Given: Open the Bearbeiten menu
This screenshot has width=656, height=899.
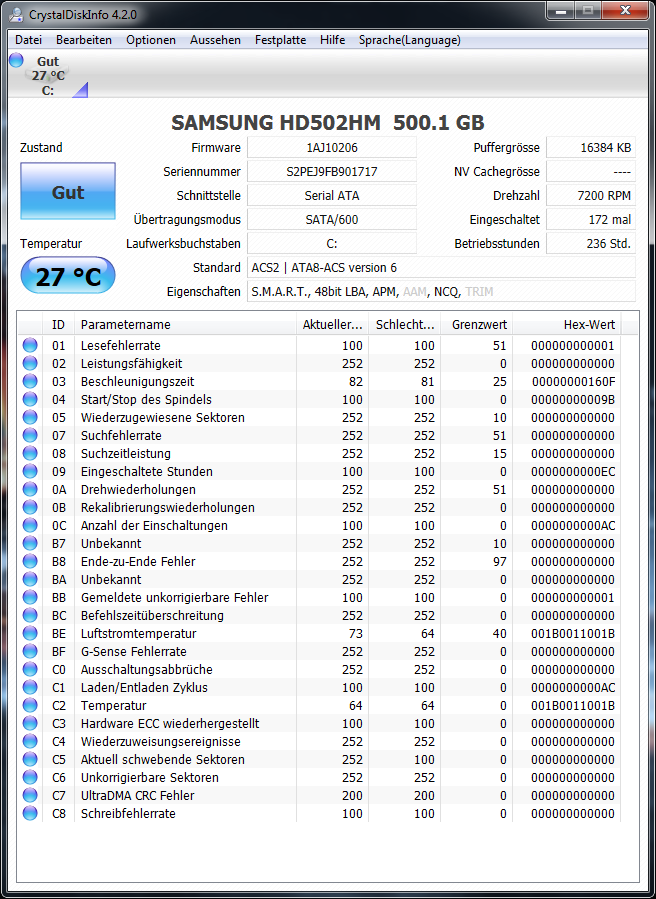Looking at the screenshot, I should [x=84, y=40].
